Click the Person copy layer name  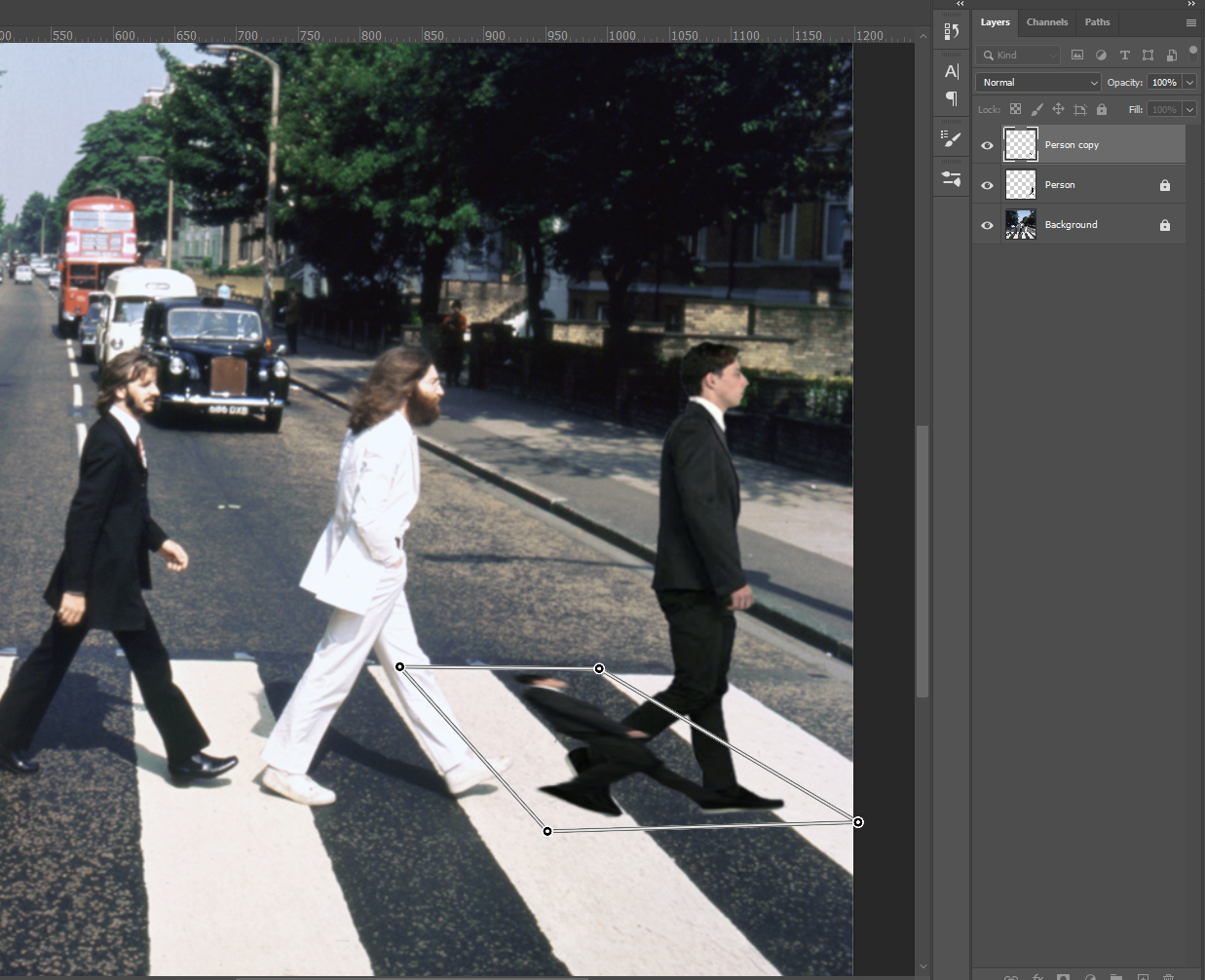(x=1072, y=145)
